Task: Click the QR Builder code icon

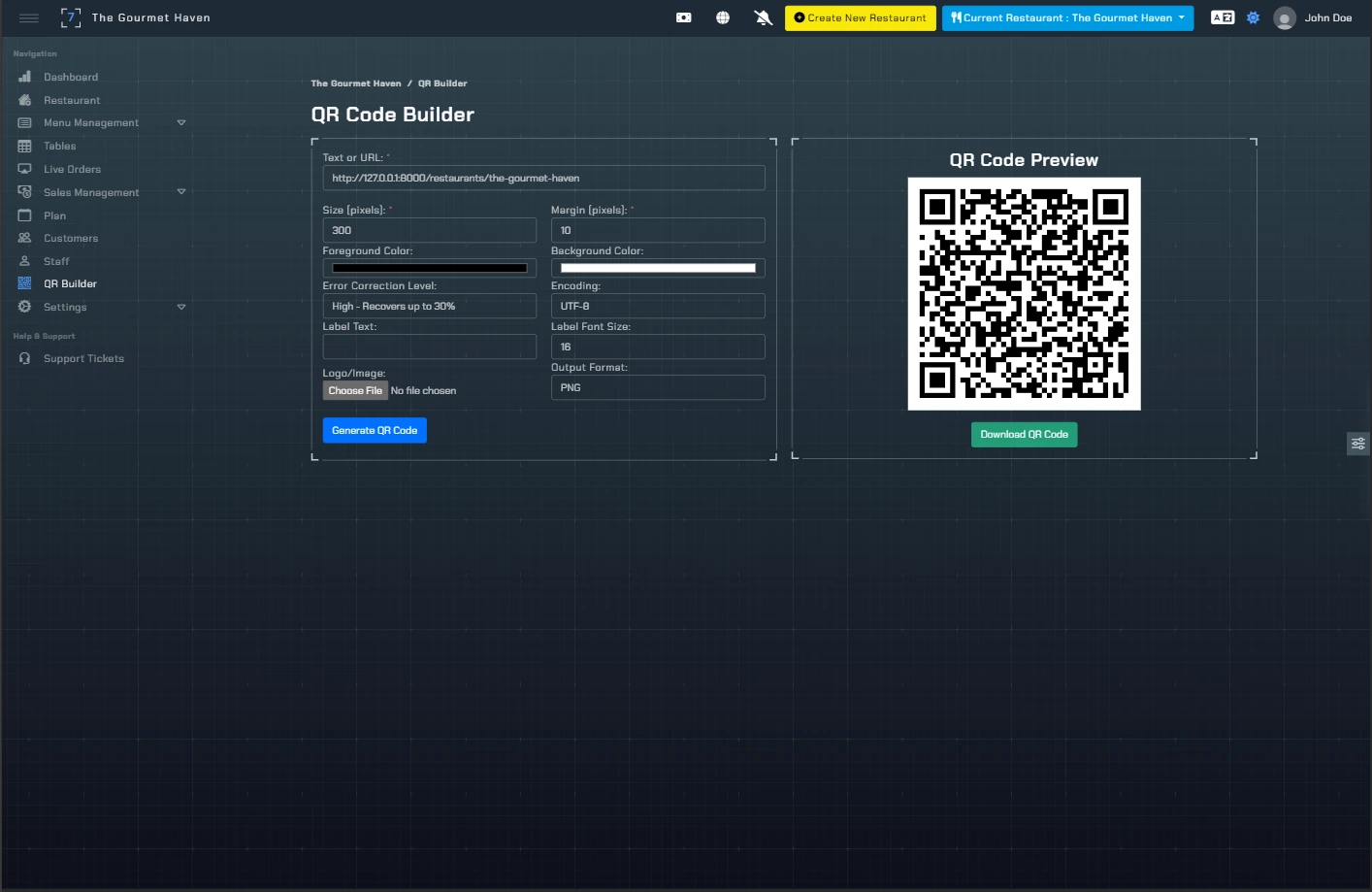Action: 25,283
